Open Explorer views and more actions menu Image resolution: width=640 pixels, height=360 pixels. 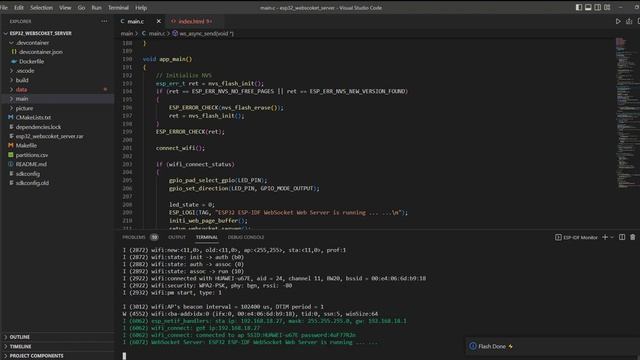tap(104, 21)
